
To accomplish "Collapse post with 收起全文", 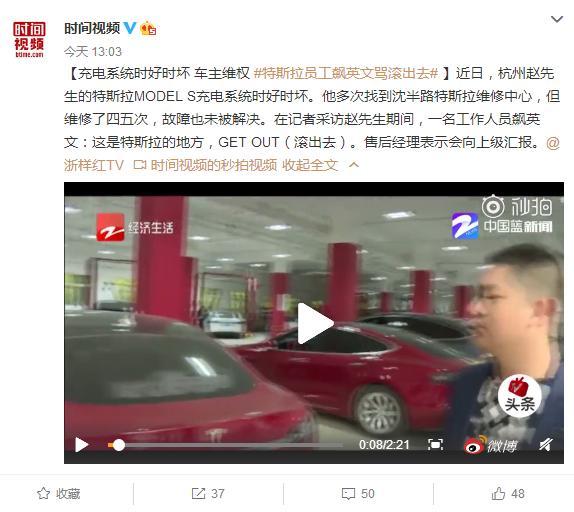I will [x=310, y=165].
